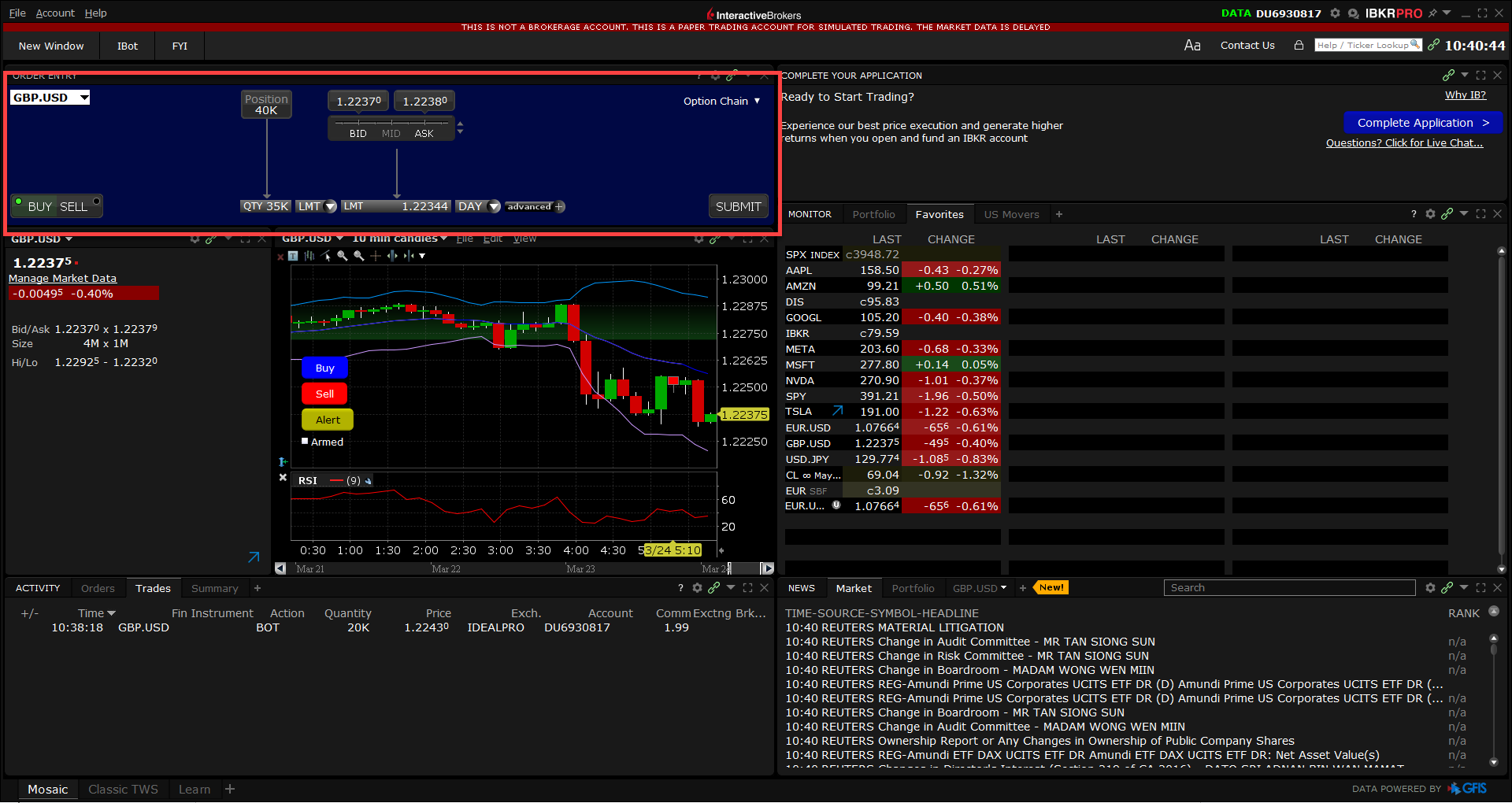Viewport: 1512px width, 803px height.
Task: Click the Complete Application button
Action: coord(1423,123)
